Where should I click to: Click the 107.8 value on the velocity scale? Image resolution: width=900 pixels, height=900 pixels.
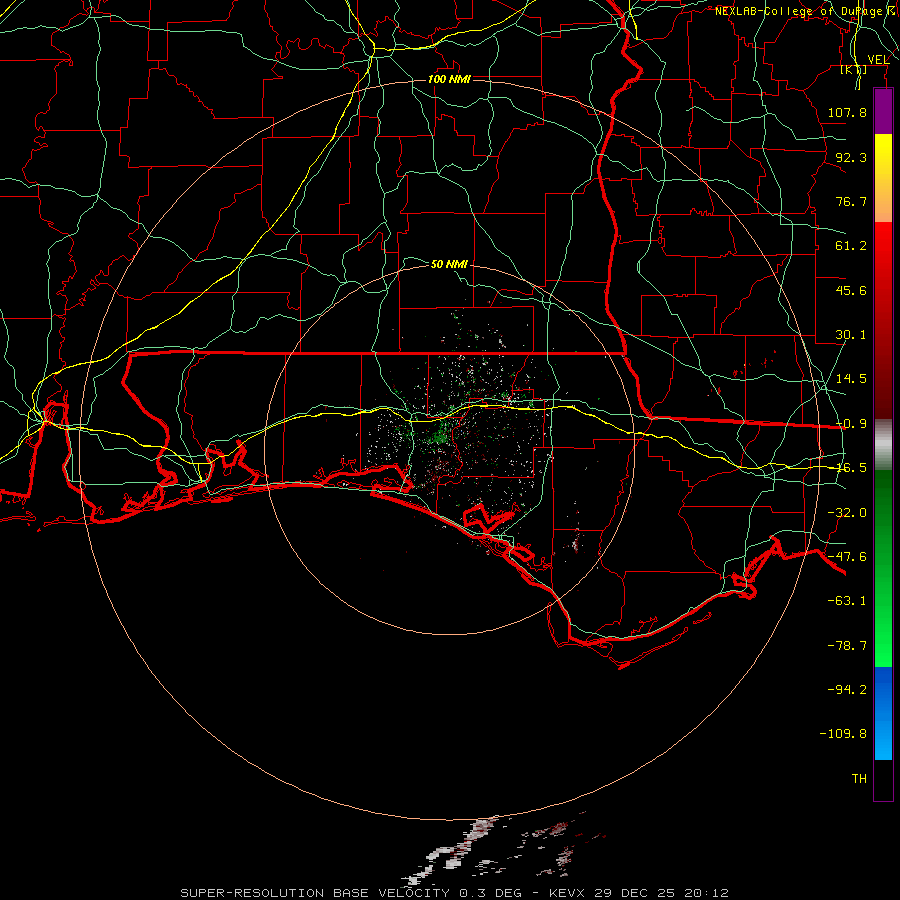click(847, 112)
